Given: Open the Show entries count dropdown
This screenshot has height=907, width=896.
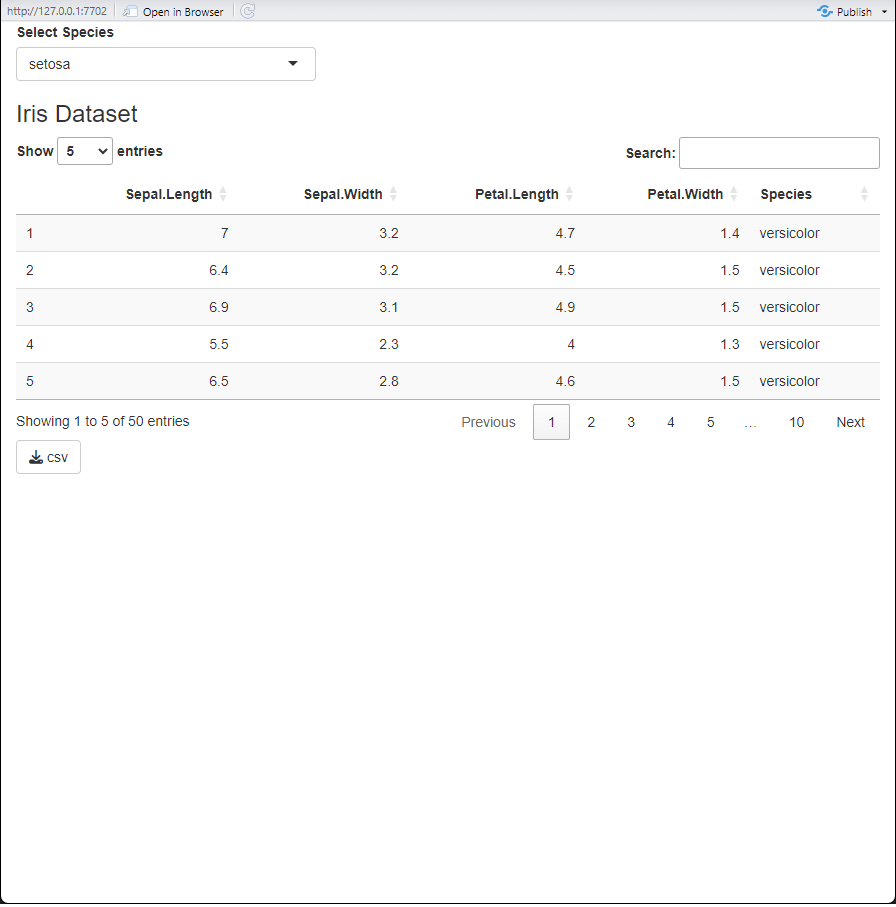Looking at the screenshot, I should [x=85, y=151].
